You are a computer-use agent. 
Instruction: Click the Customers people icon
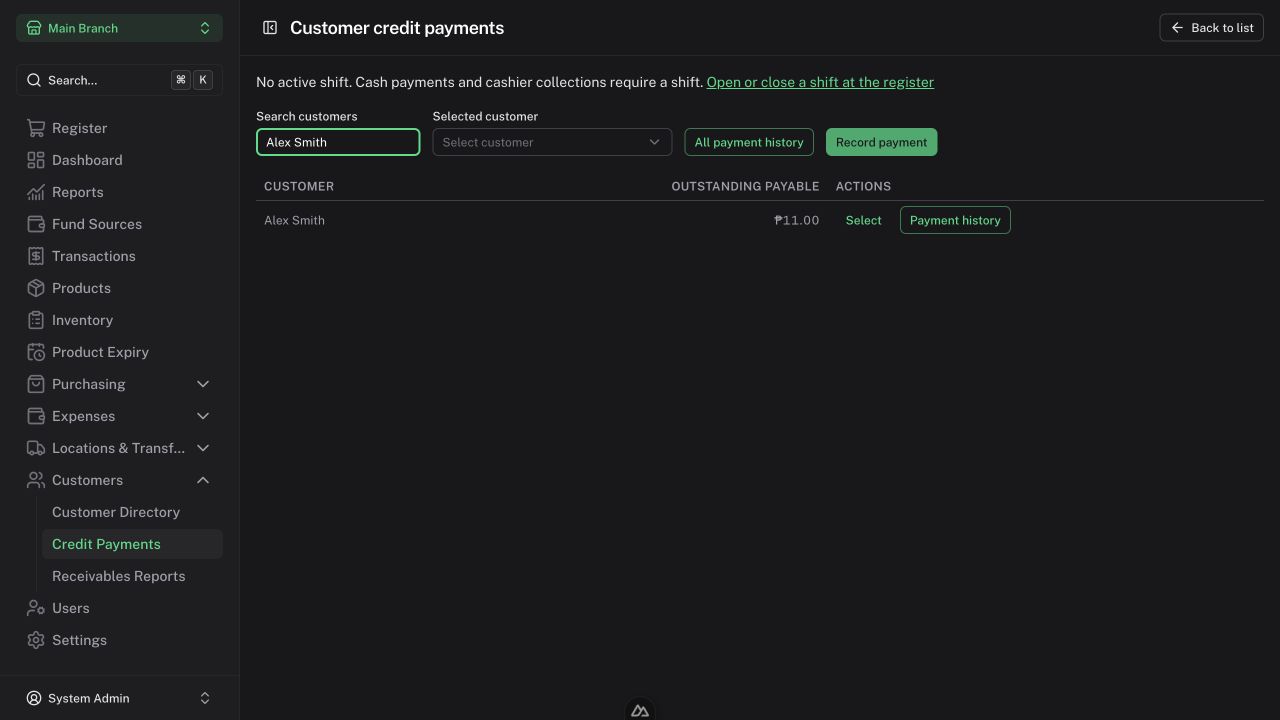click(36, 480)
